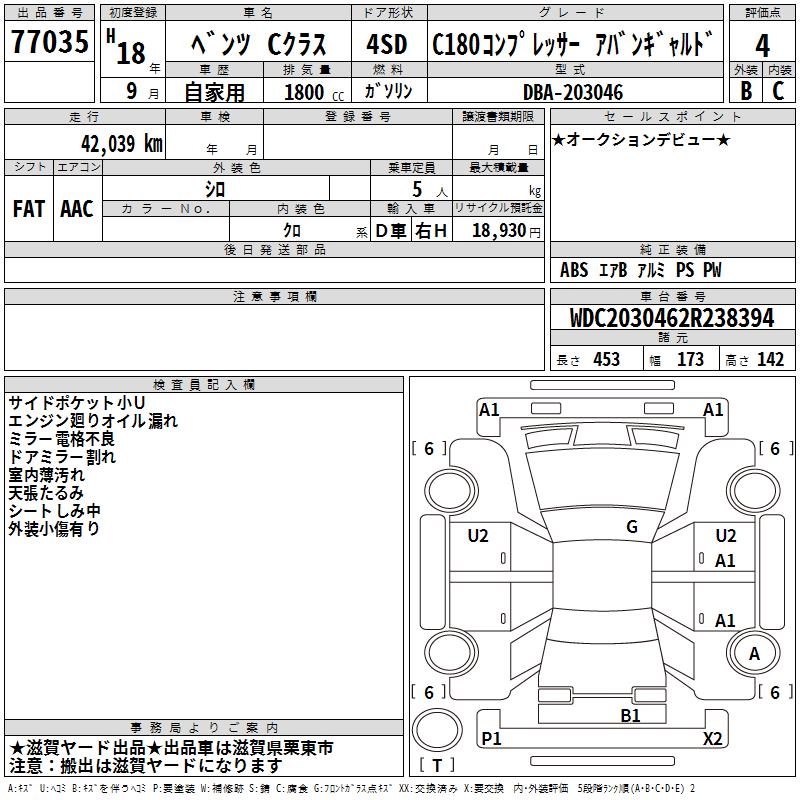
Task: Select inspector note ドアミラー割れ
Action: tap(62, 457)
